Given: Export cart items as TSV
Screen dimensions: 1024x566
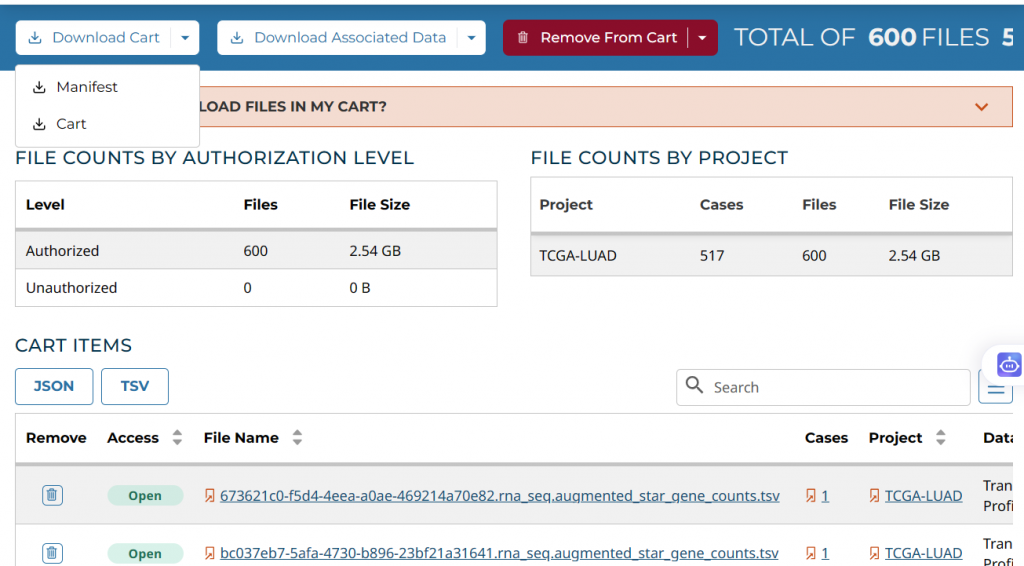Looking at the screenshot, I should click(x=135, y=386).
